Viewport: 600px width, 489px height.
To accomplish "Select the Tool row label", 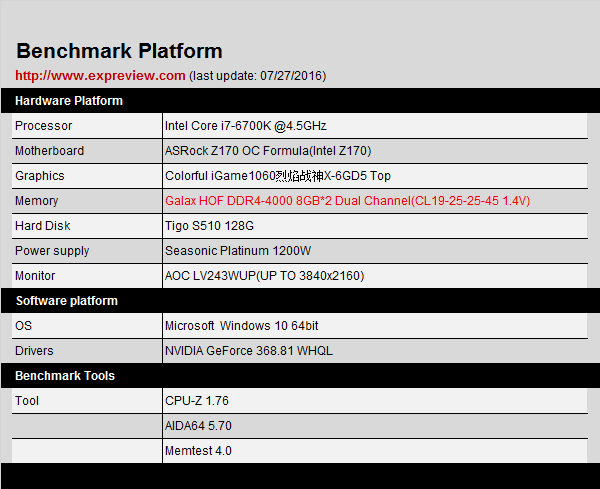I will pyautogui.click(x=27, y=401).
